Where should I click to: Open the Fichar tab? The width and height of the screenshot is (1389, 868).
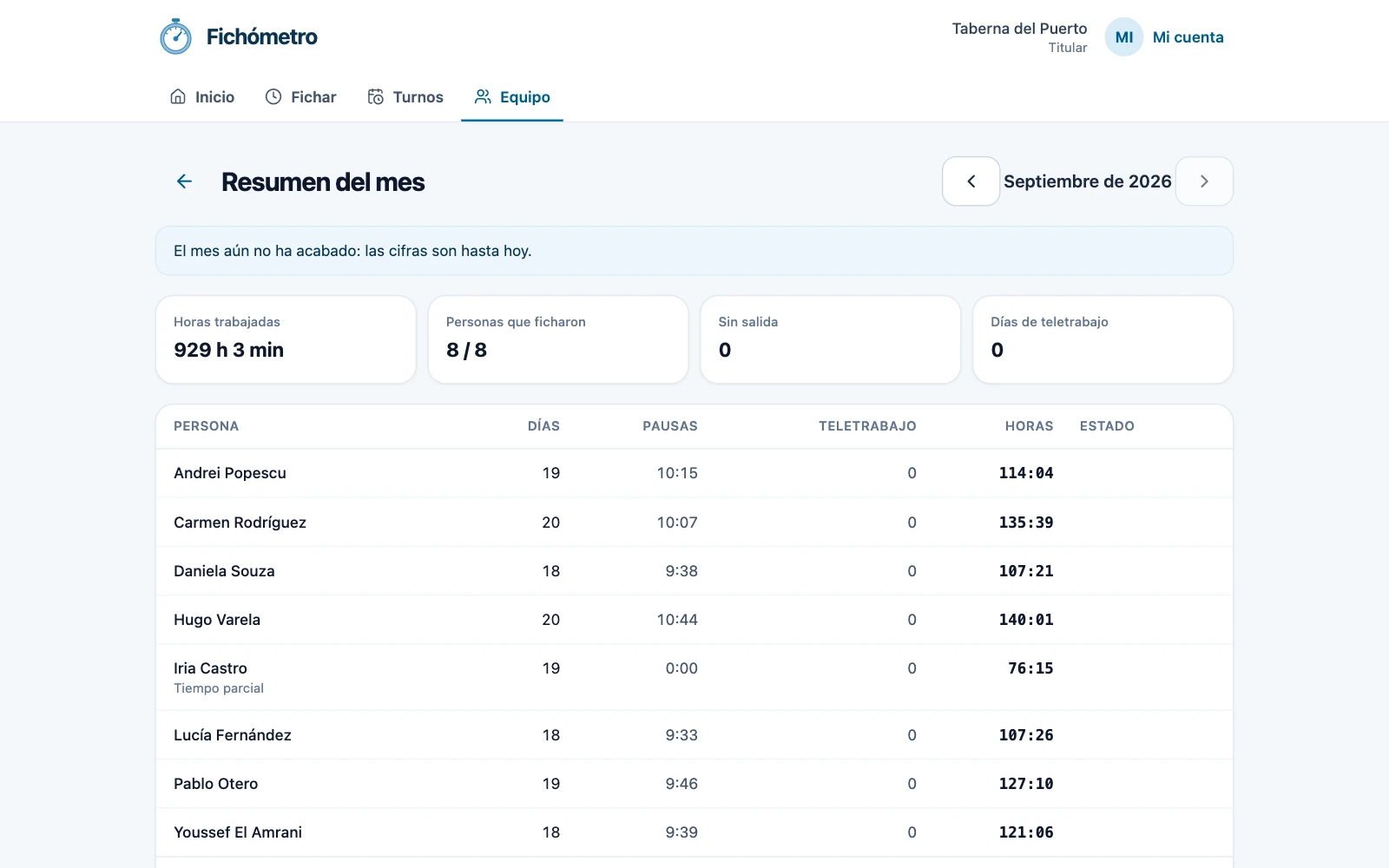(300, 97)
